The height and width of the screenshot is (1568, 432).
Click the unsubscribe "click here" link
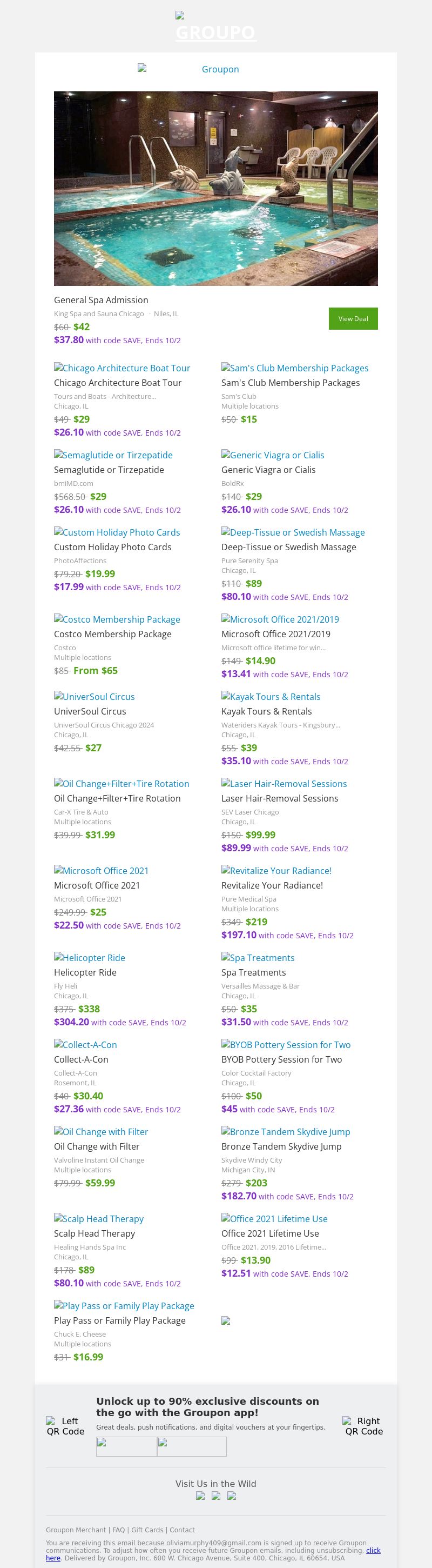pyautogui.click(x=373, y=1550)
